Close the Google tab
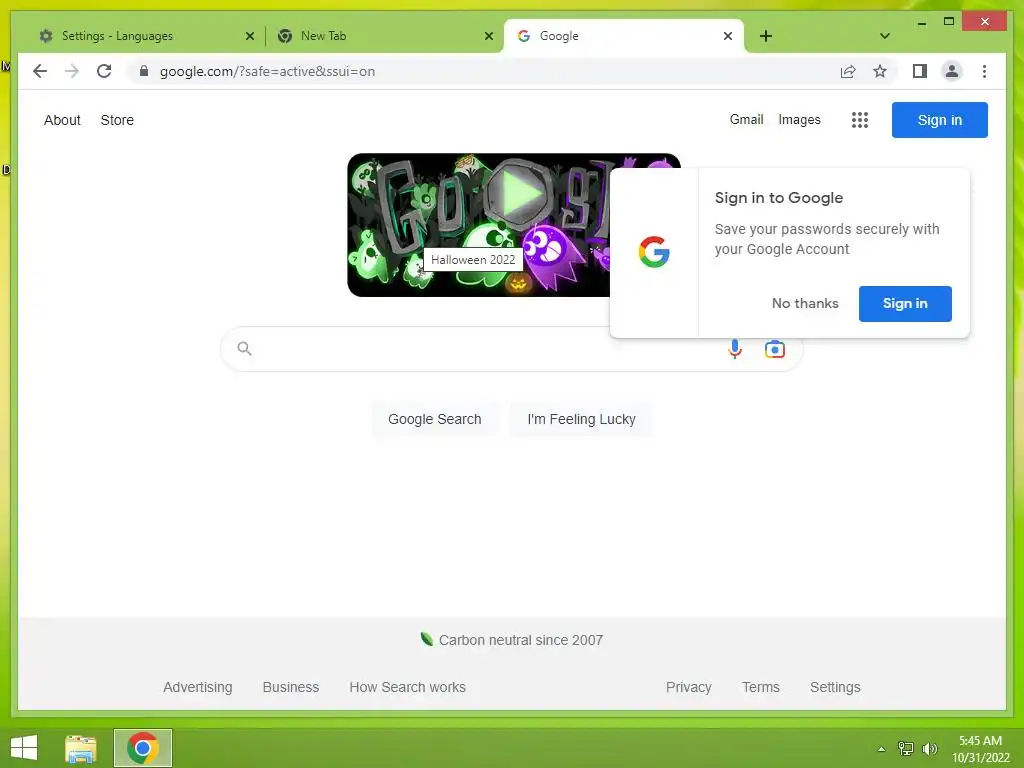This screenshot has height=768, width=1024. (728, 36)
